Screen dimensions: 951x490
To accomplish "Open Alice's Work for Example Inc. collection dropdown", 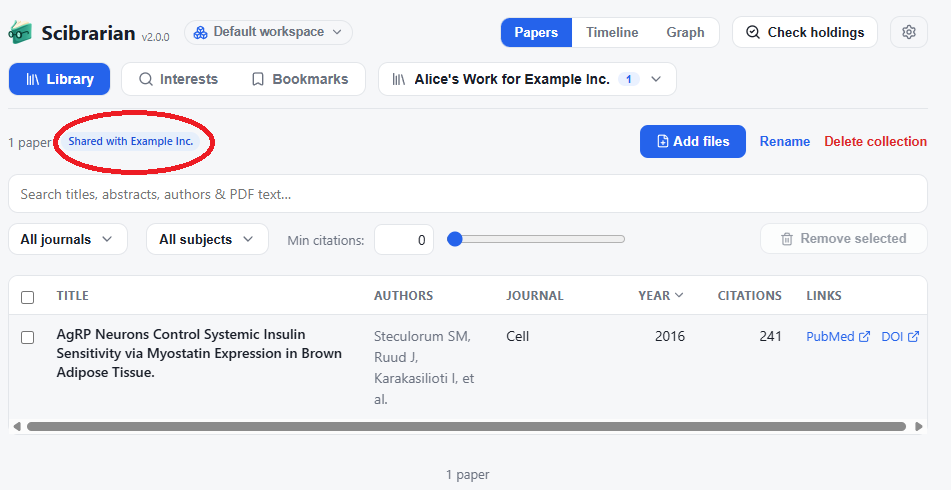I will pyautogui.click(x=527, y=79).
